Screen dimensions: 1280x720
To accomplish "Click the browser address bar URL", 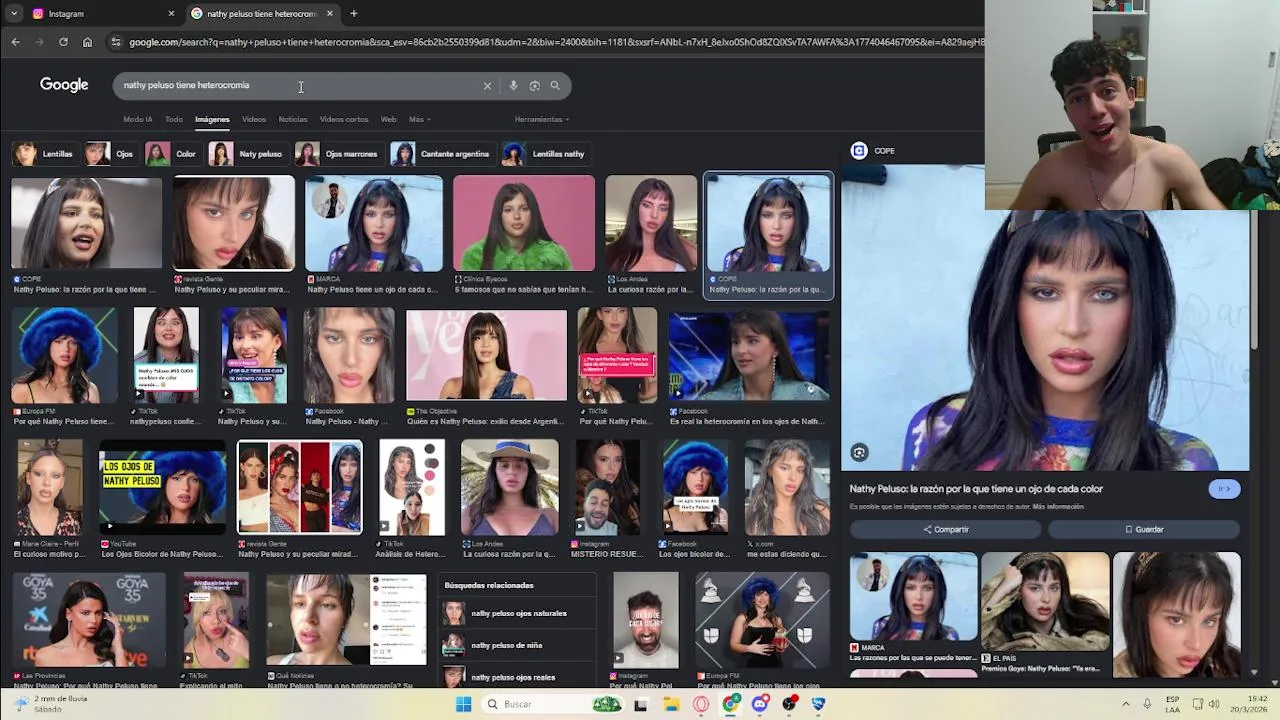I will (556, 42).
